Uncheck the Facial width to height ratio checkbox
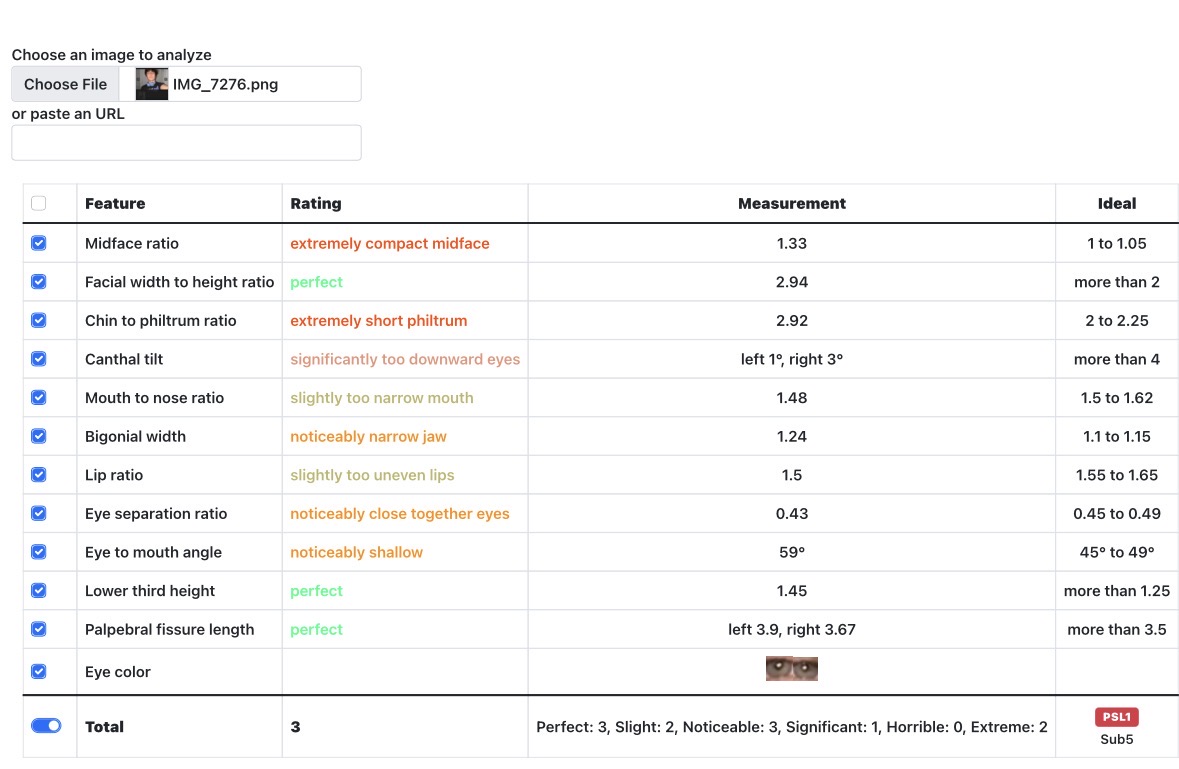This screenshot has width=1179, height=769. coord(39,282)
